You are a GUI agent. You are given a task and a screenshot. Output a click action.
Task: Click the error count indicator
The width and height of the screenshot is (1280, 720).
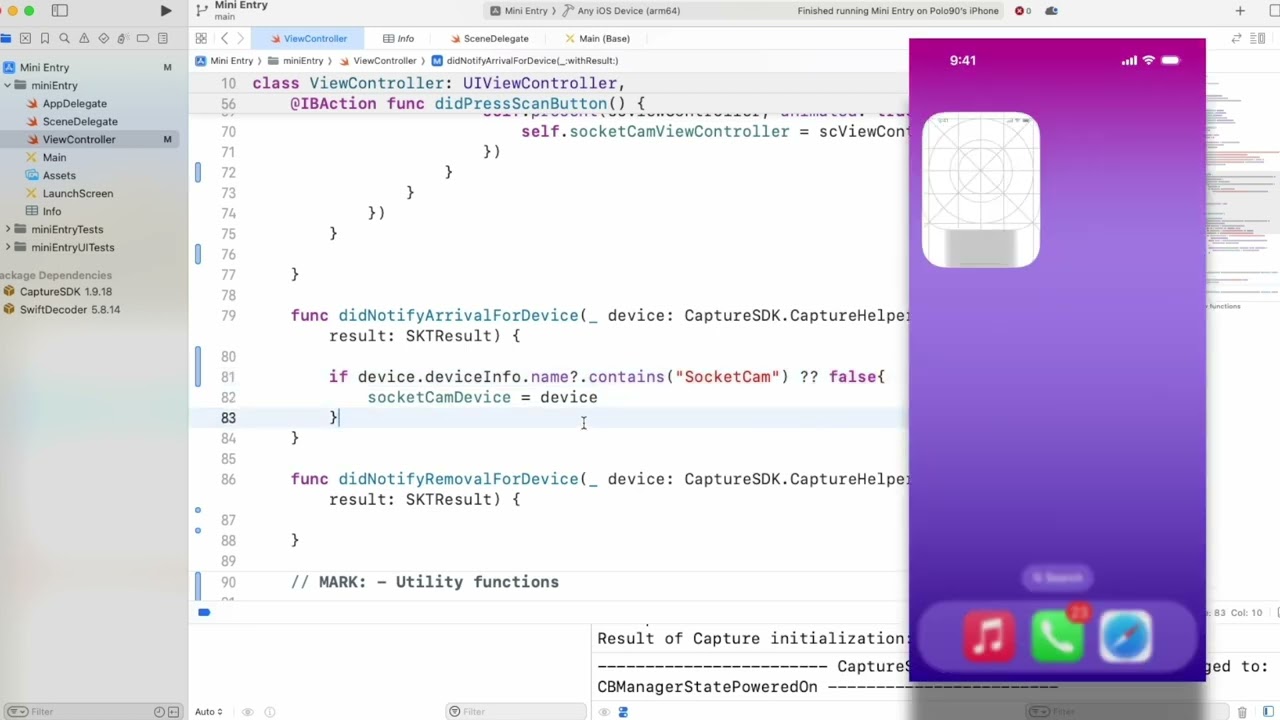(x=1022, y=11)
